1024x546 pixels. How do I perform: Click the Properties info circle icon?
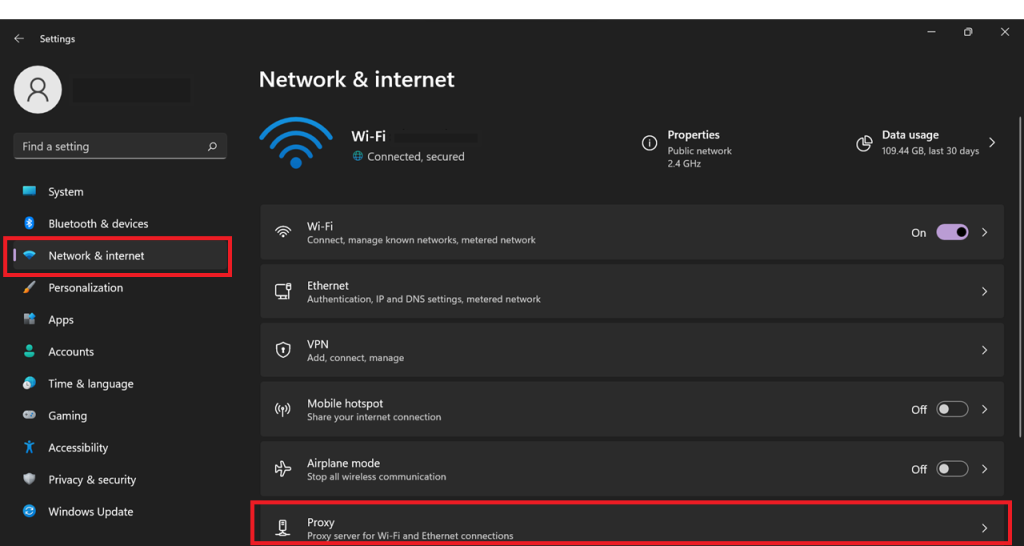pos(649,143)
